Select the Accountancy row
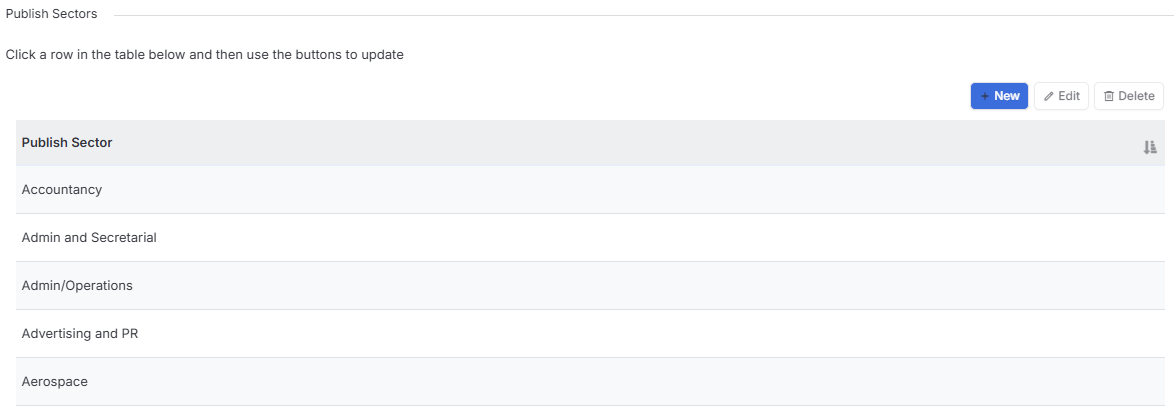The width and height of the screenshot is (1175, 411). [x=590, y=190]
